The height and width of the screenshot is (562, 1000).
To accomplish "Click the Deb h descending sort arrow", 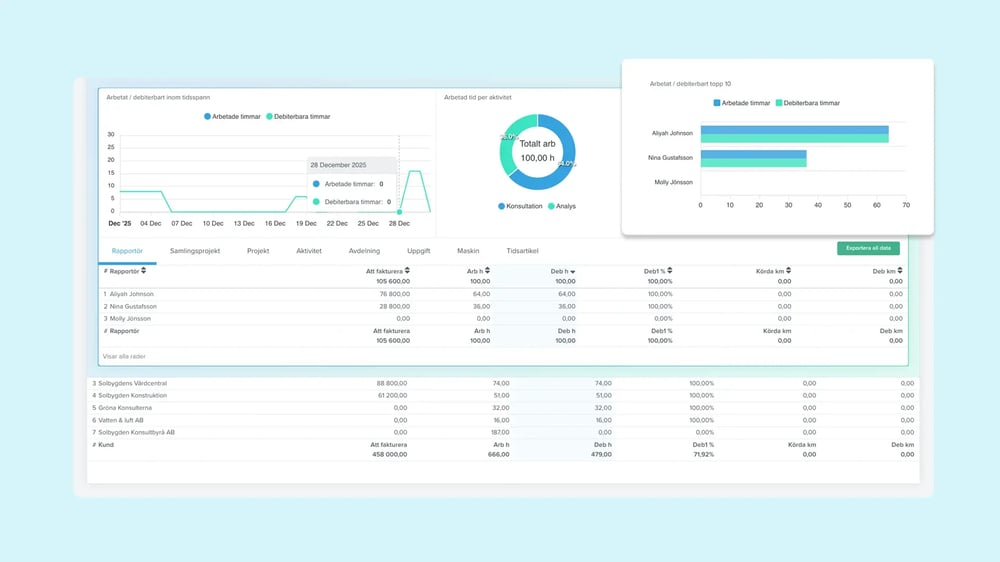I will tap(572, 271).
